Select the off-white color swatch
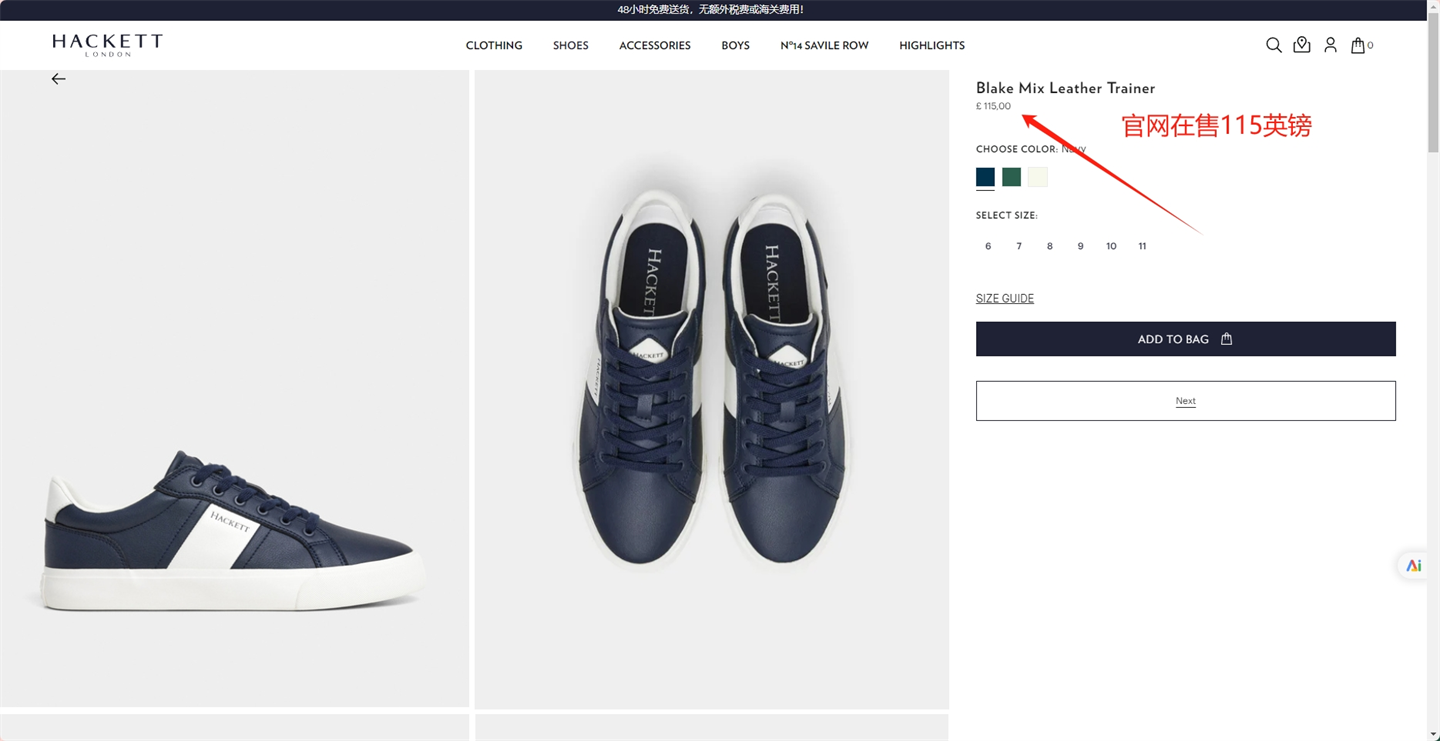The image size is (1440, 741). pos(1038,177)
